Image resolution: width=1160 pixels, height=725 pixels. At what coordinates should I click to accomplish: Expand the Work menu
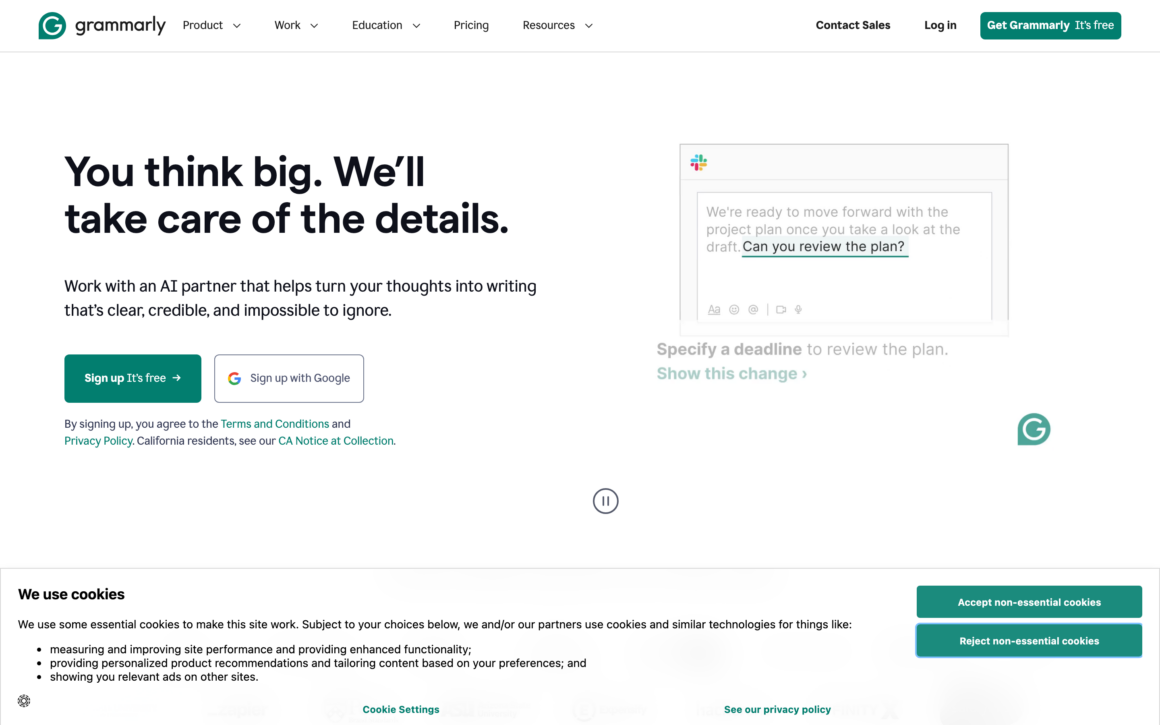296,25
